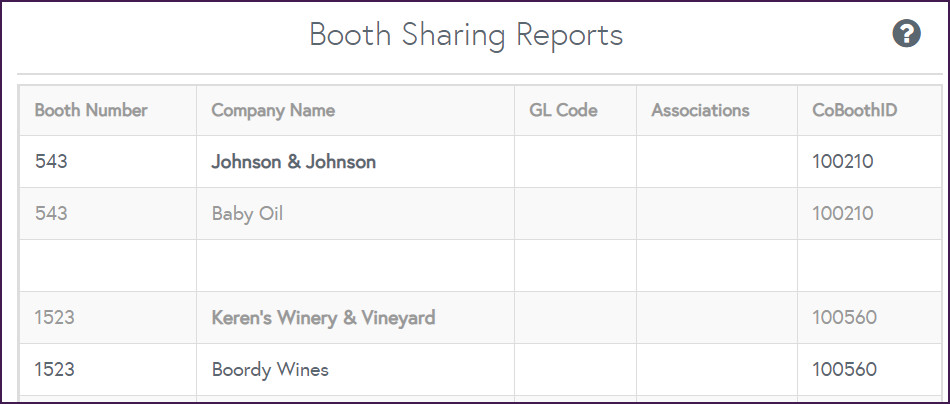
Task: Sort by Booth Number column header
Action: [x=91, y=110]
